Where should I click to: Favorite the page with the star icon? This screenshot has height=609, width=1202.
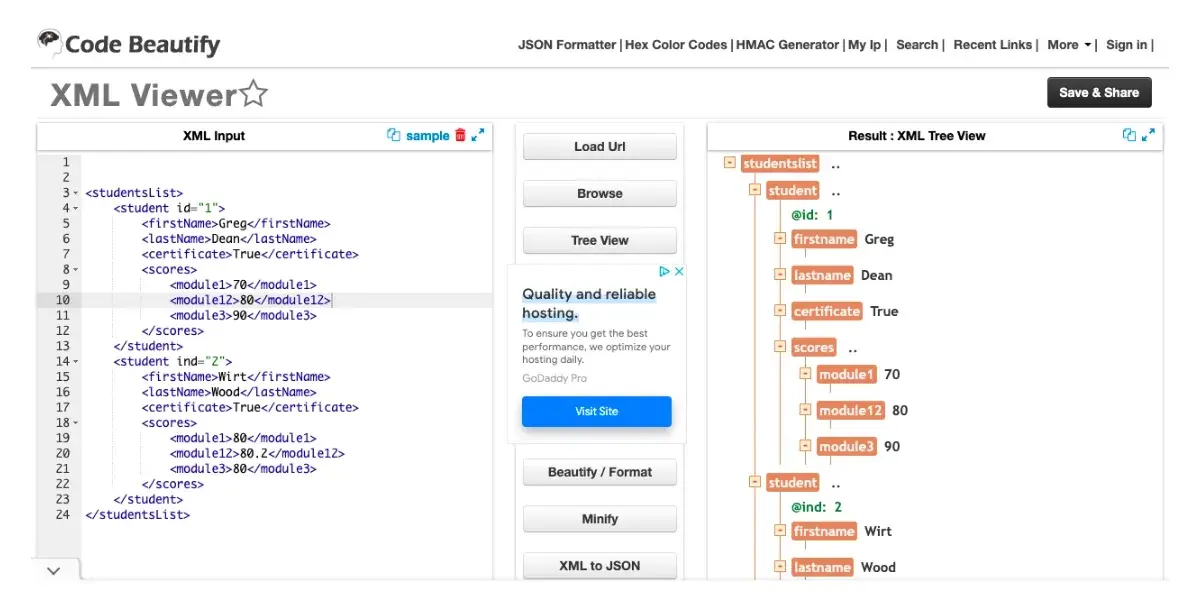point(254,95)
